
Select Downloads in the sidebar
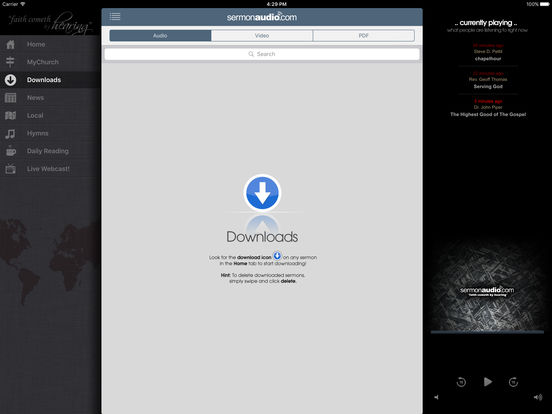50,80
